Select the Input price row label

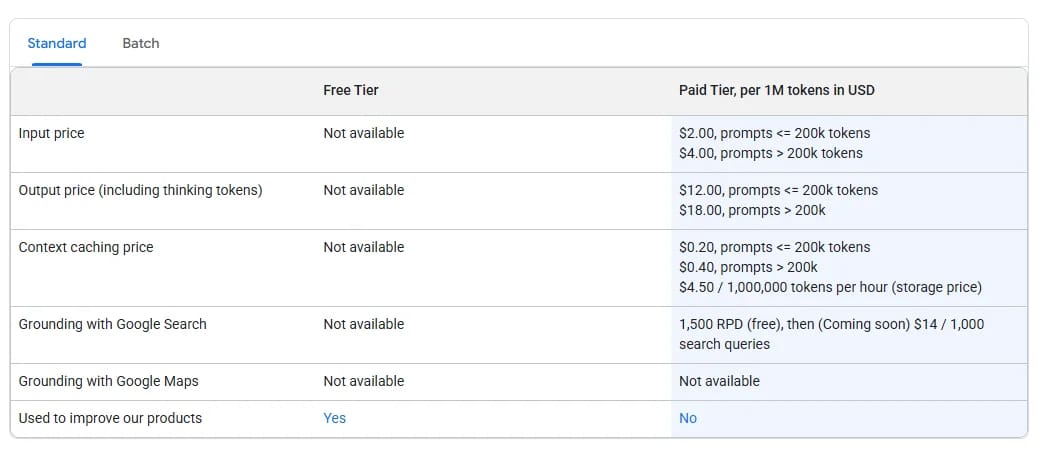coord(52,133)
